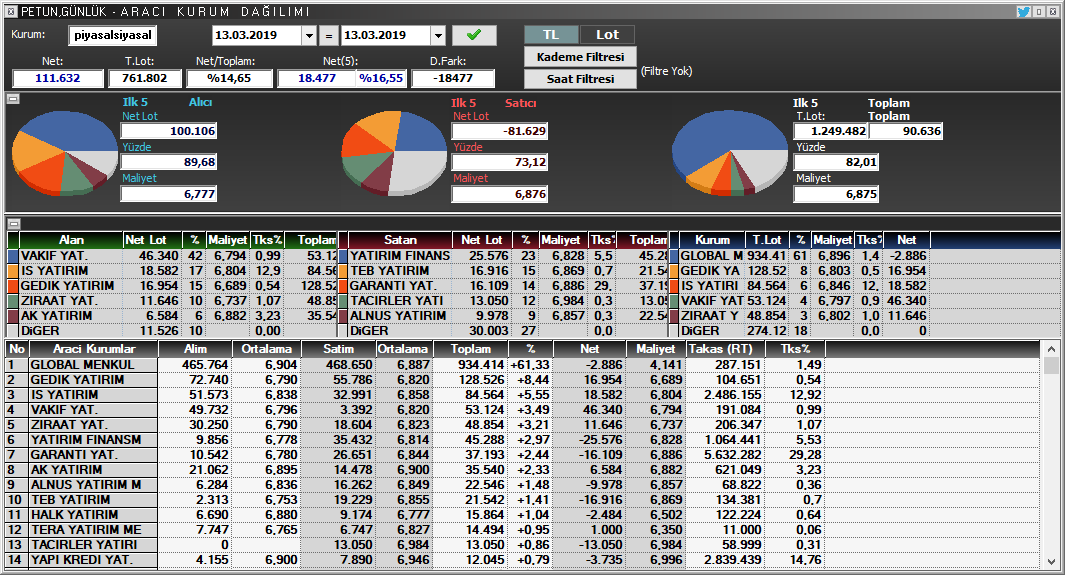Collapse the top-five tables panel minus icon
The height and width of the screenshot is (575, 1065).
tap(13, 223)
